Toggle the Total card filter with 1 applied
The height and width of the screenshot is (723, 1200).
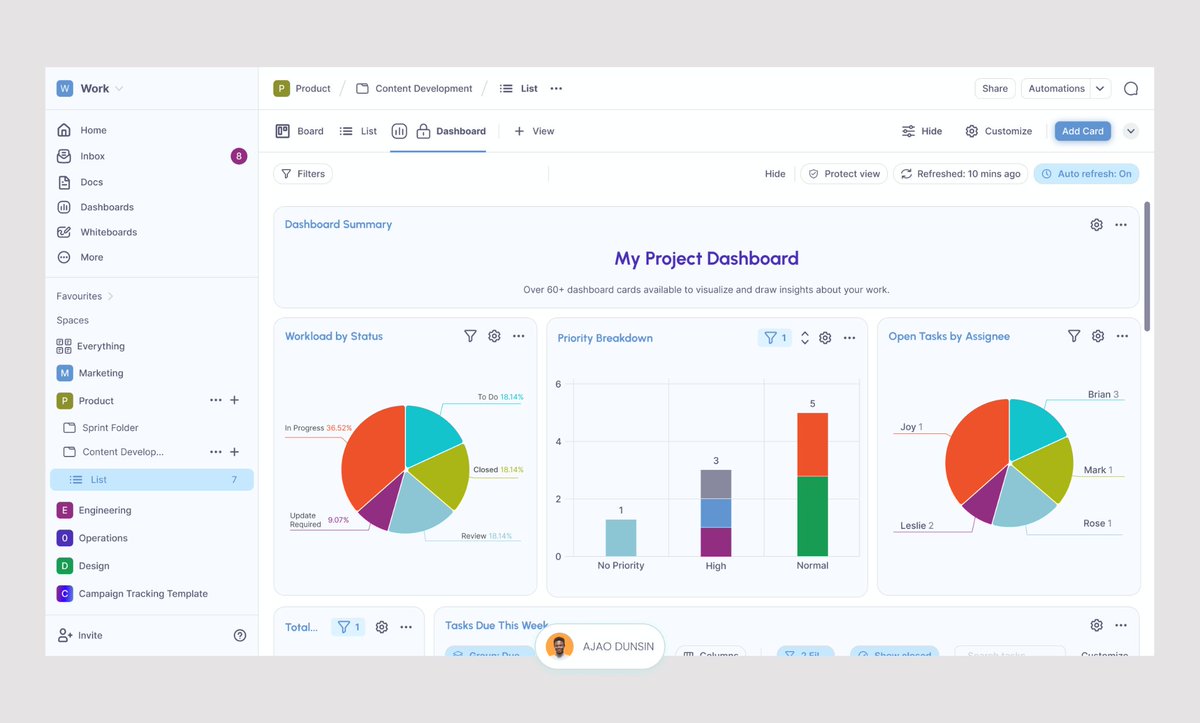(348, 627)
